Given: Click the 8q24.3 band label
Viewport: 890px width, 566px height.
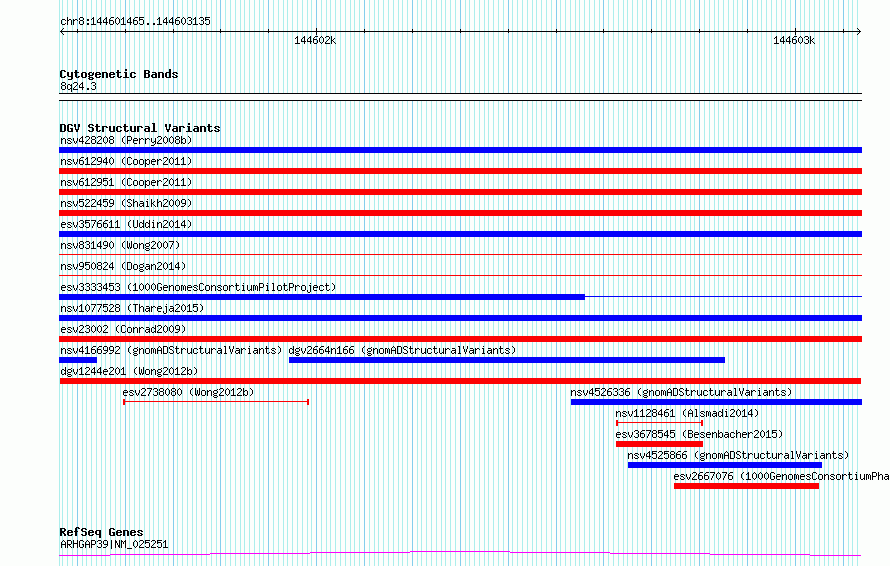Looking at the screenshot, I should pos(78,86).
